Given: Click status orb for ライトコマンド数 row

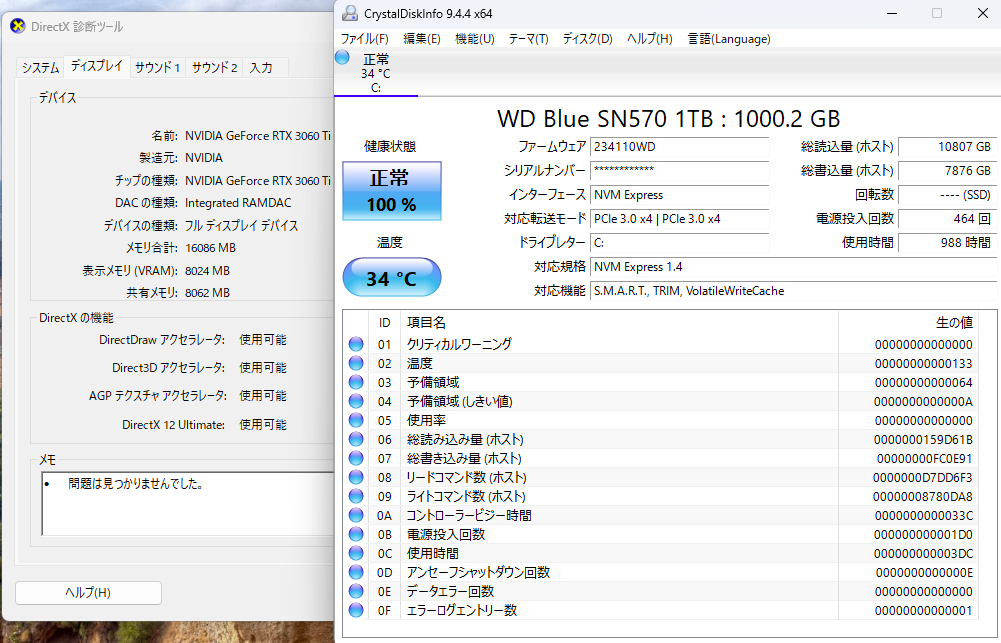Looking at the screenshot, I should [356, 496].
